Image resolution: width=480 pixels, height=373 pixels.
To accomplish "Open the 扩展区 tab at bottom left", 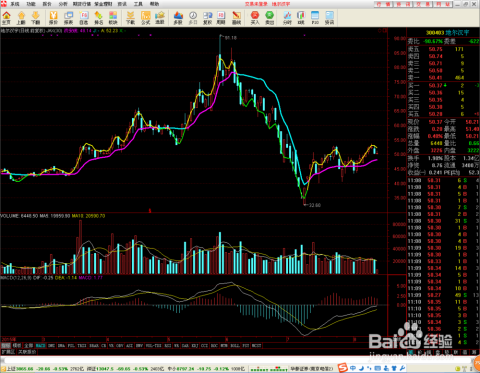I will pyautogui.click(x=8, y=352).
